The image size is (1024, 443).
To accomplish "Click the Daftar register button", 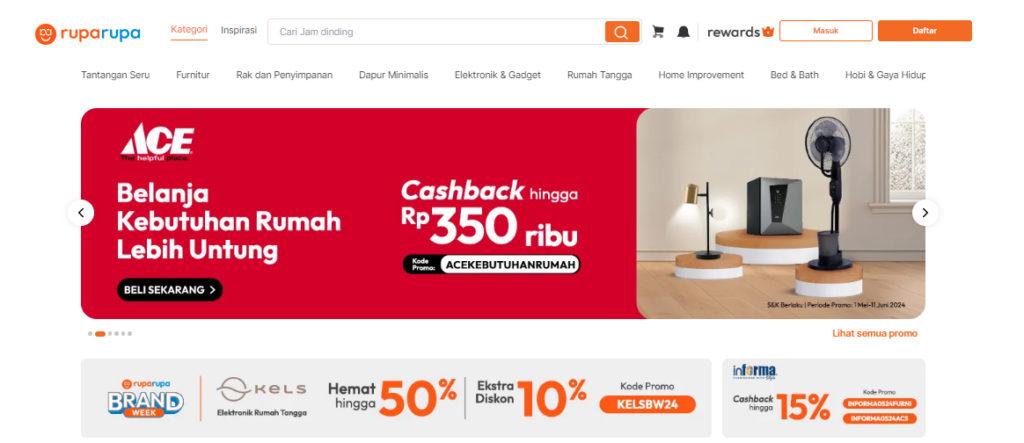I will tap(925, 31).
